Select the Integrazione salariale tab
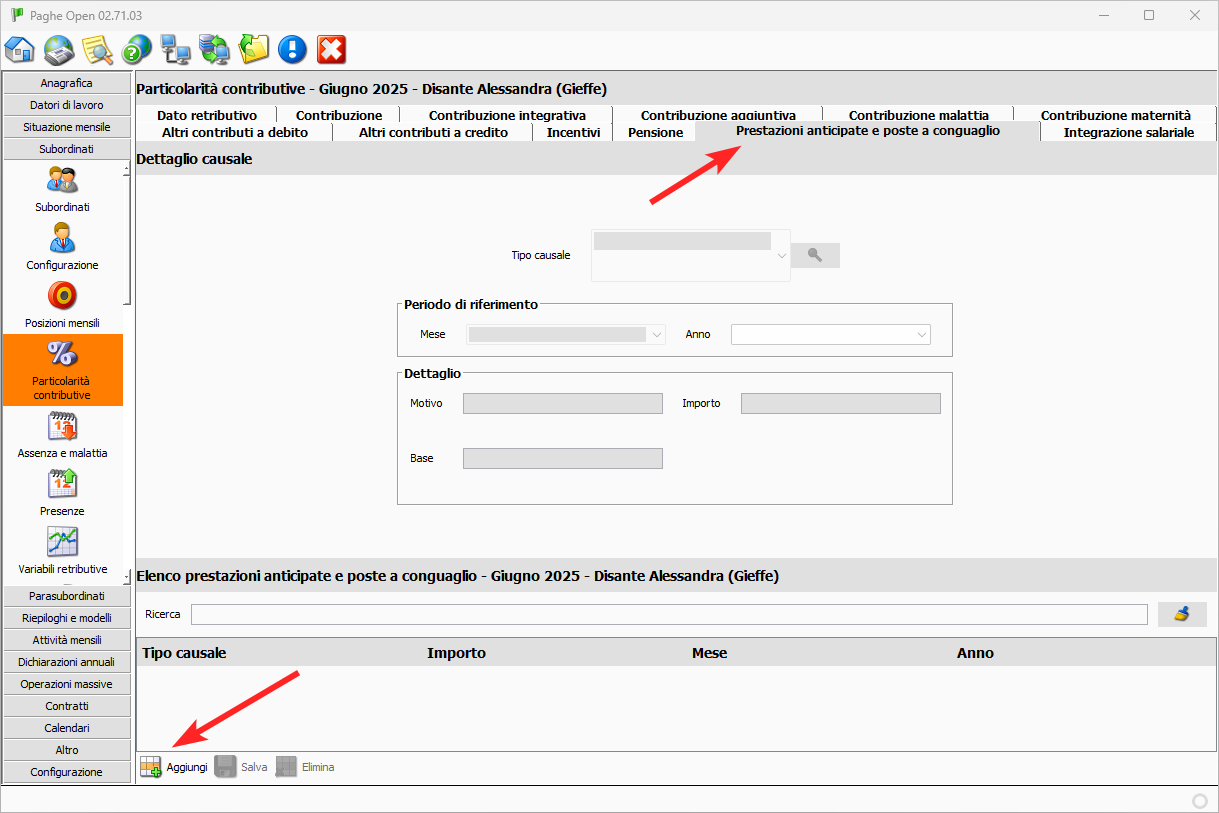1219x813 pixels. [x=1128, y=132]
